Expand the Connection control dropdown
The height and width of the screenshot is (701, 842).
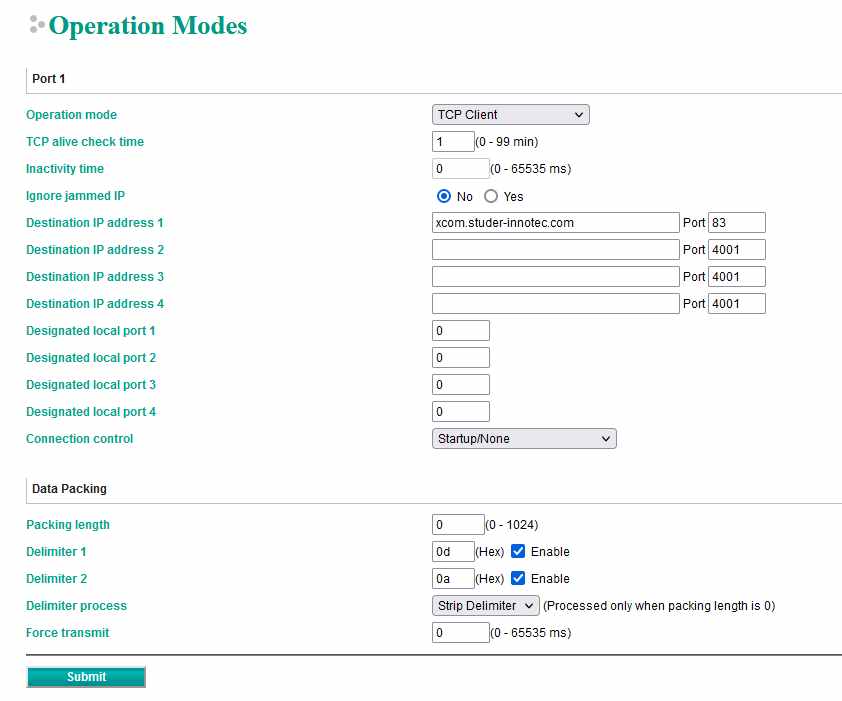tap(524, 439)
